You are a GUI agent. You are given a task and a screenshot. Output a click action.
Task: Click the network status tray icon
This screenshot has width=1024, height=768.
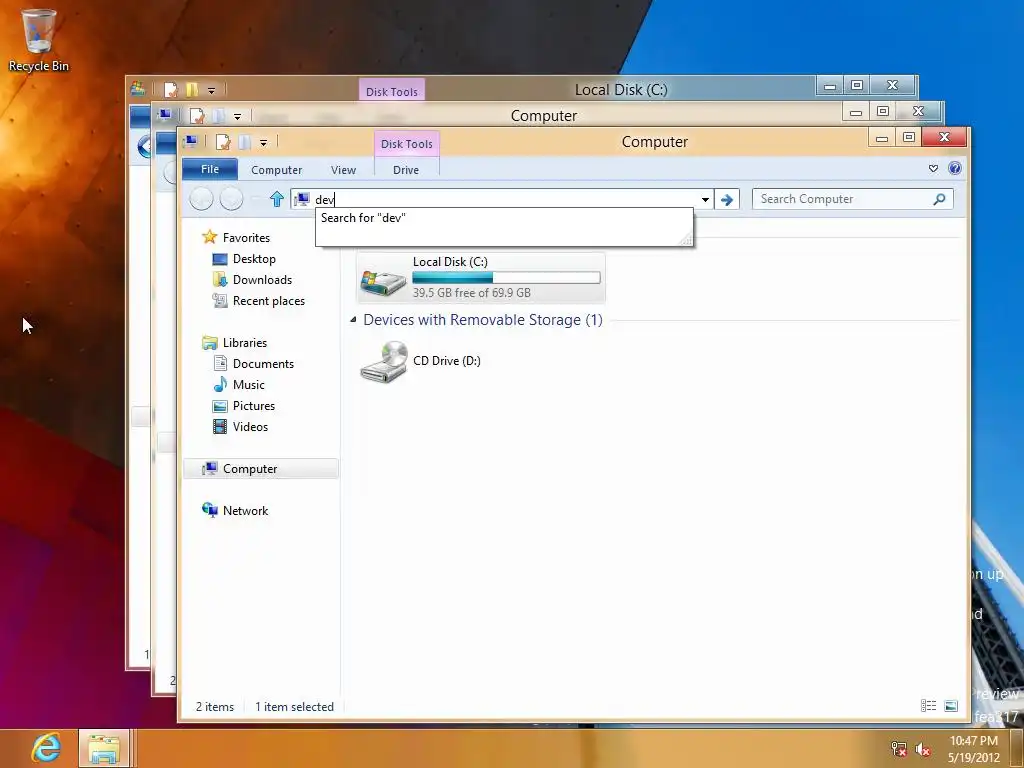point(899,748)
